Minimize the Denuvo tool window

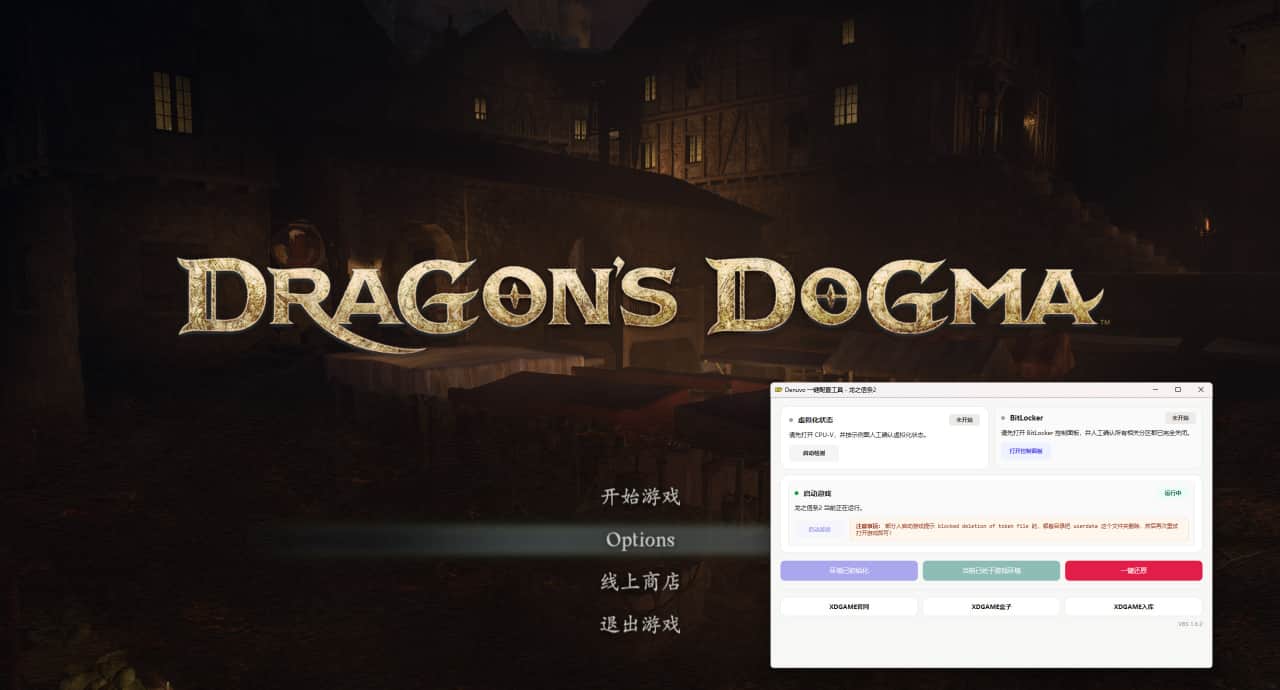pyautogui.click(x=1155, y=389)
